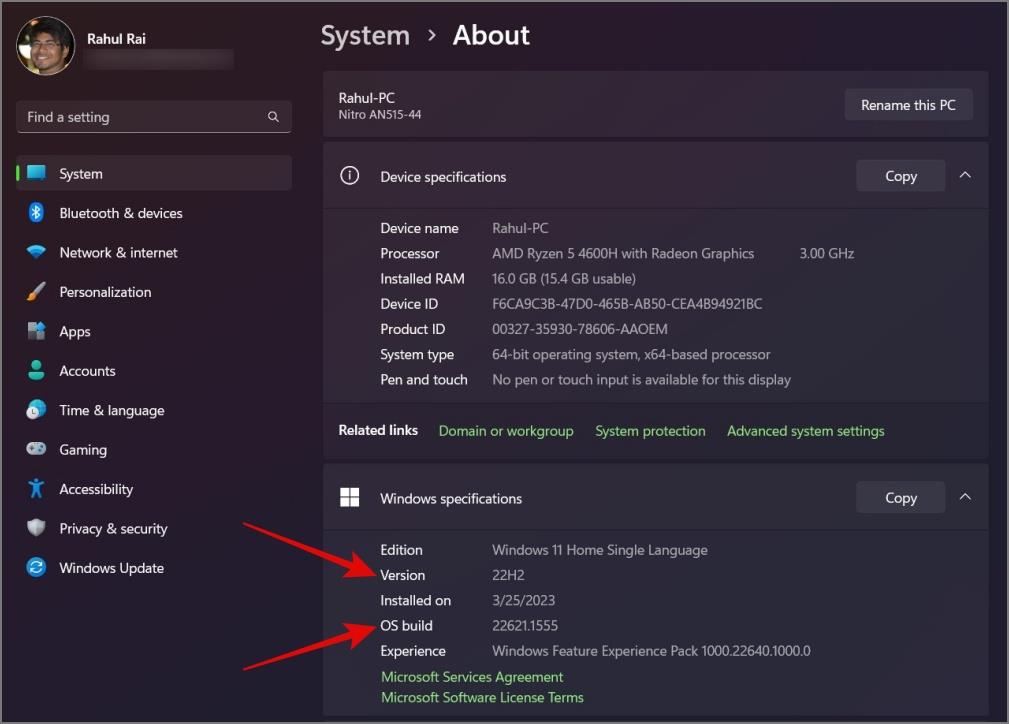Click the Privacy & security shield icon
Viewport: 1009px width, 724px height.
36,528
